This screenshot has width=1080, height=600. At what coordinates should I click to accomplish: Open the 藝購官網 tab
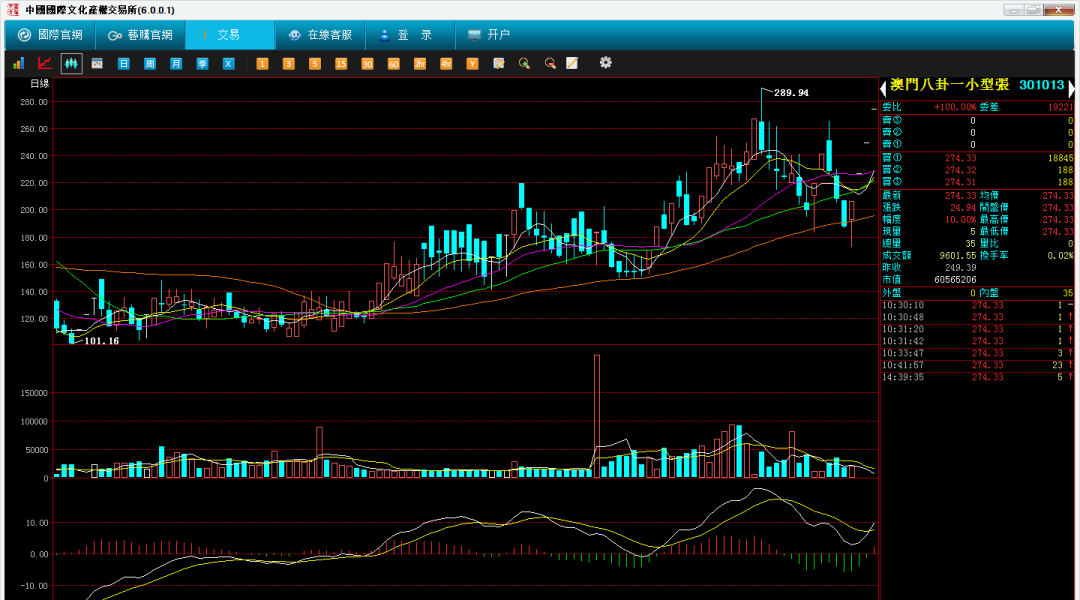141,34
